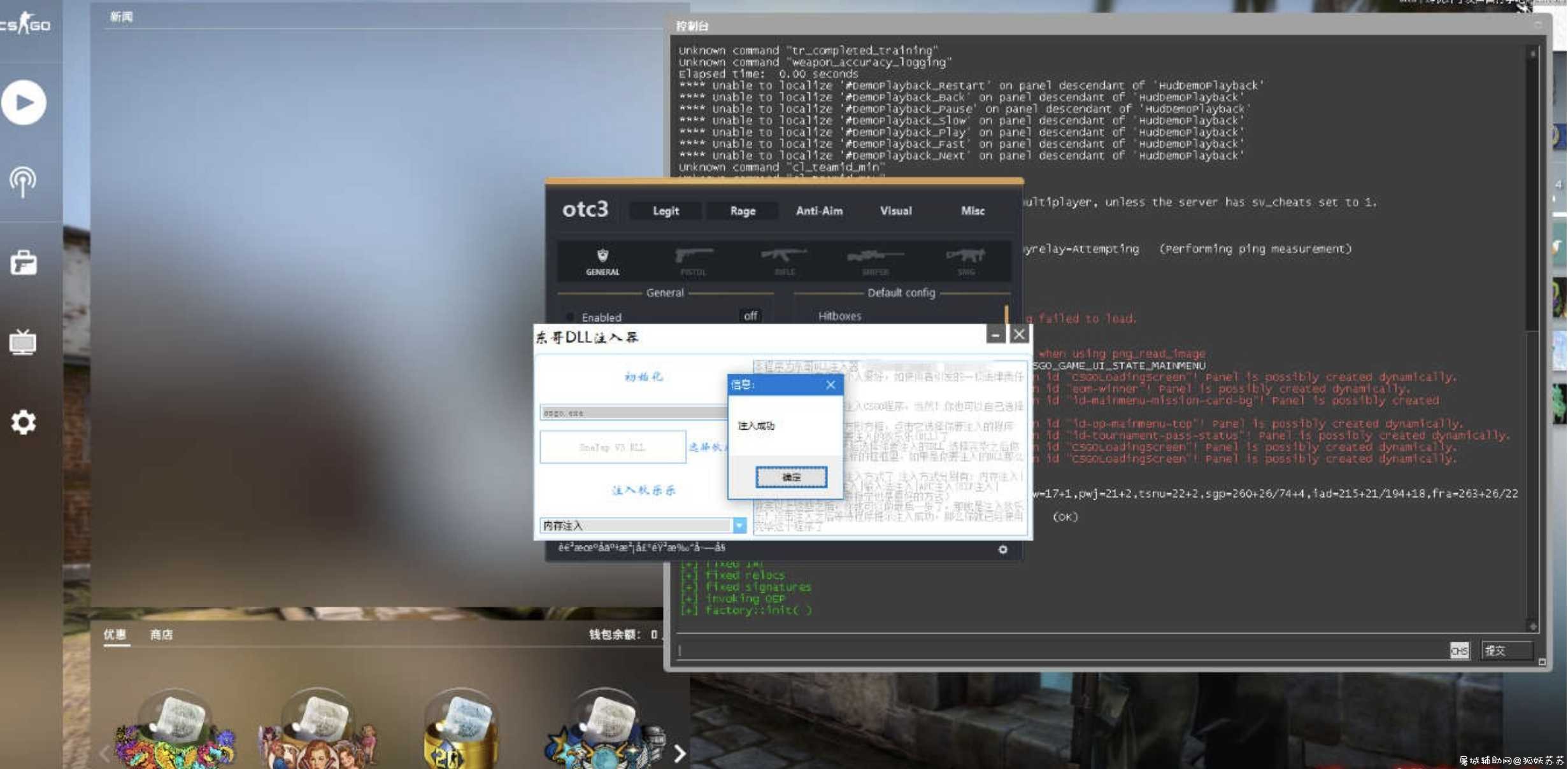Click the 'Elapsed time: 0.00 seconds' console line

768,74
